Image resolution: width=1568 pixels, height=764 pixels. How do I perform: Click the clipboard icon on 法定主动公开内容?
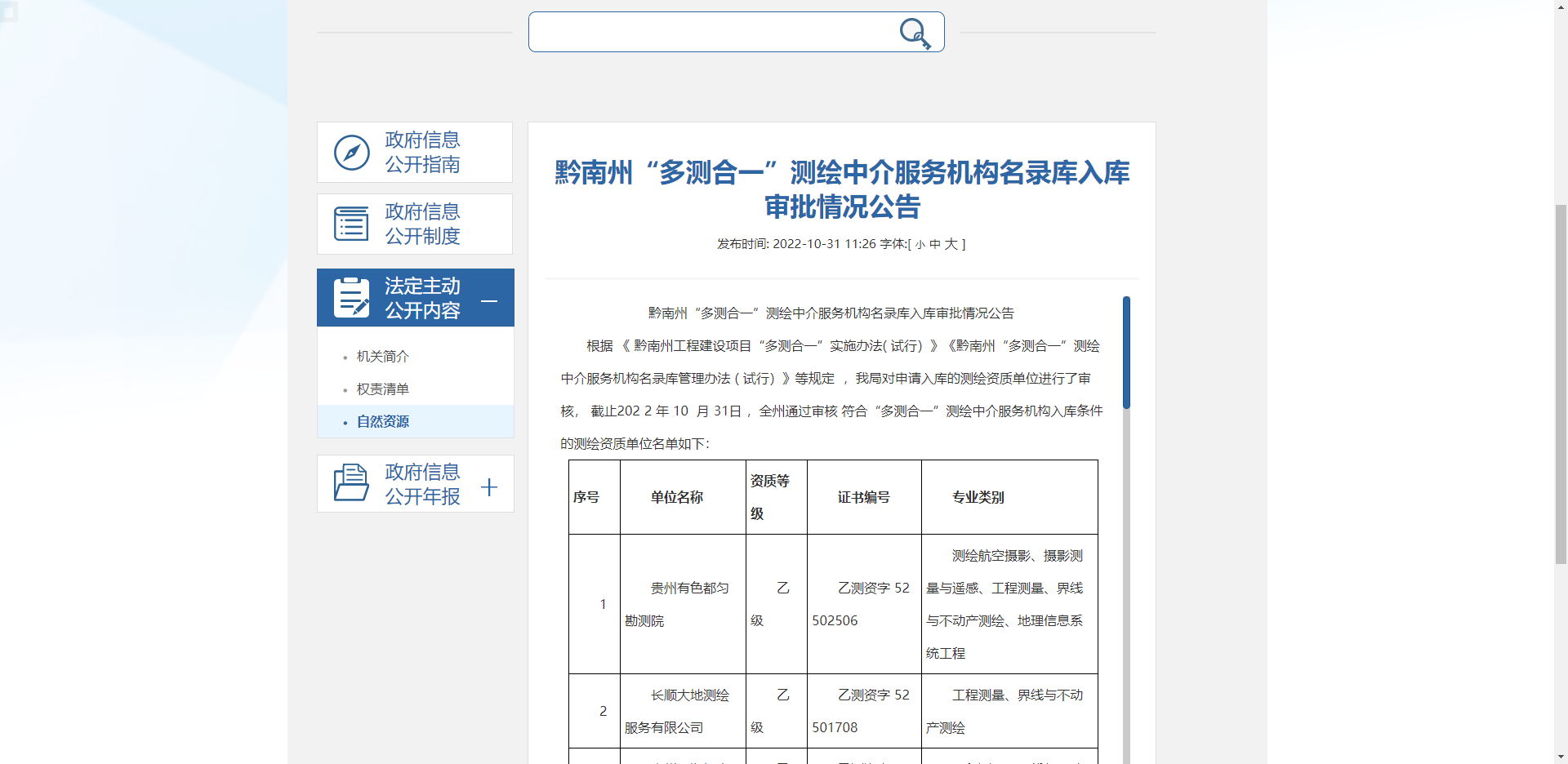pos(351,297)
